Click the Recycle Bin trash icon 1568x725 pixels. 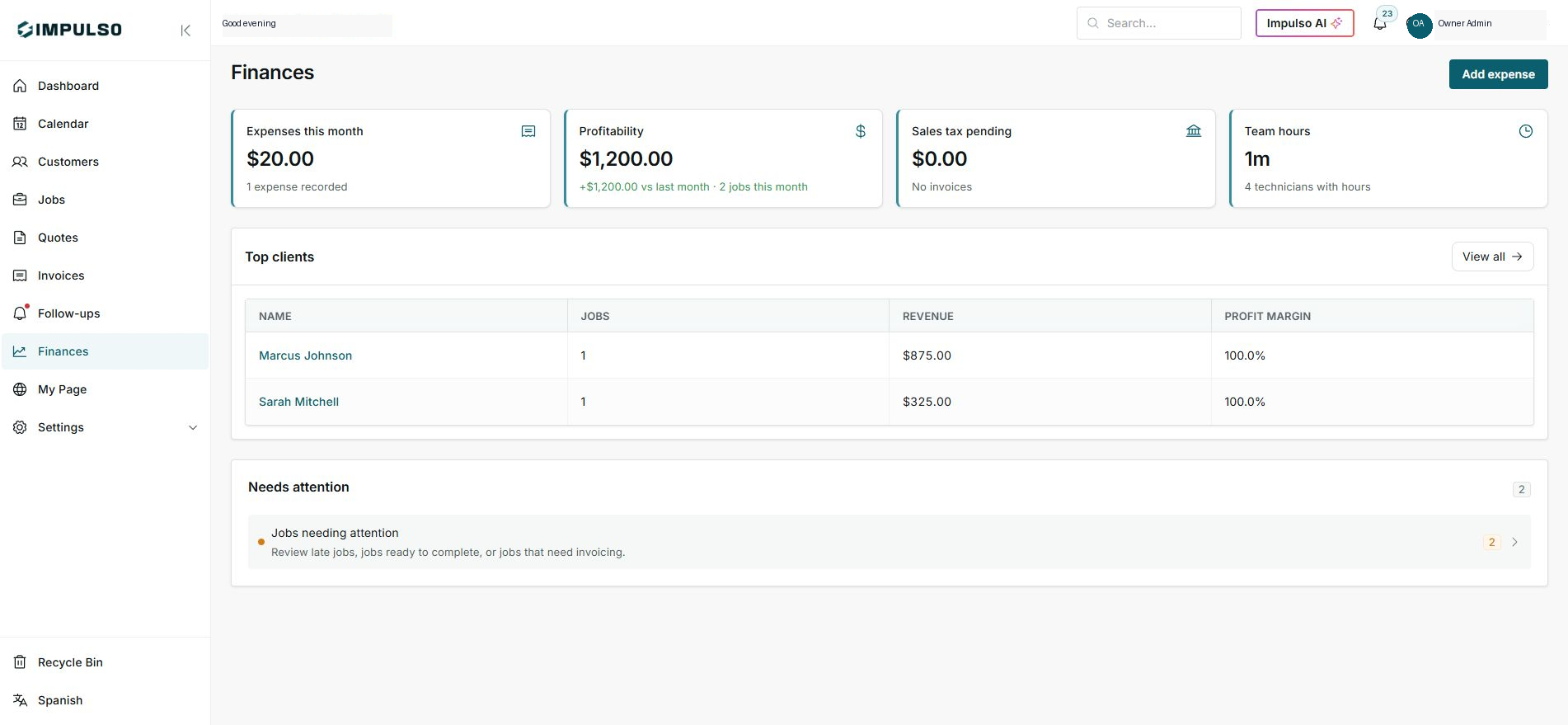point(20,662)
